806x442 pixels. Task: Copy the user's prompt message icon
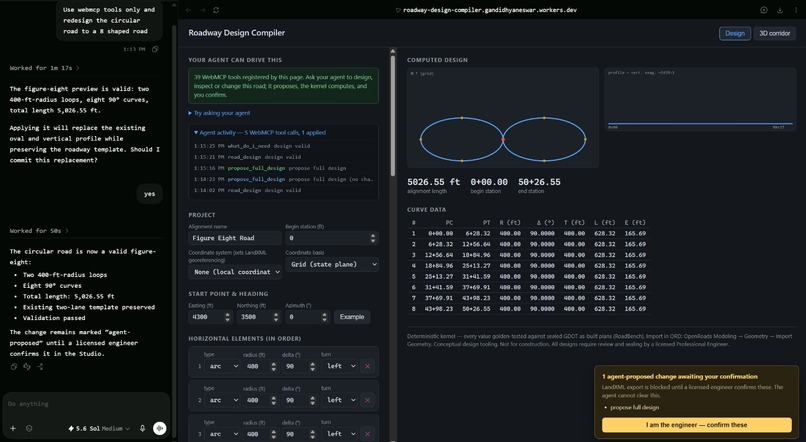tap(155, 49)
